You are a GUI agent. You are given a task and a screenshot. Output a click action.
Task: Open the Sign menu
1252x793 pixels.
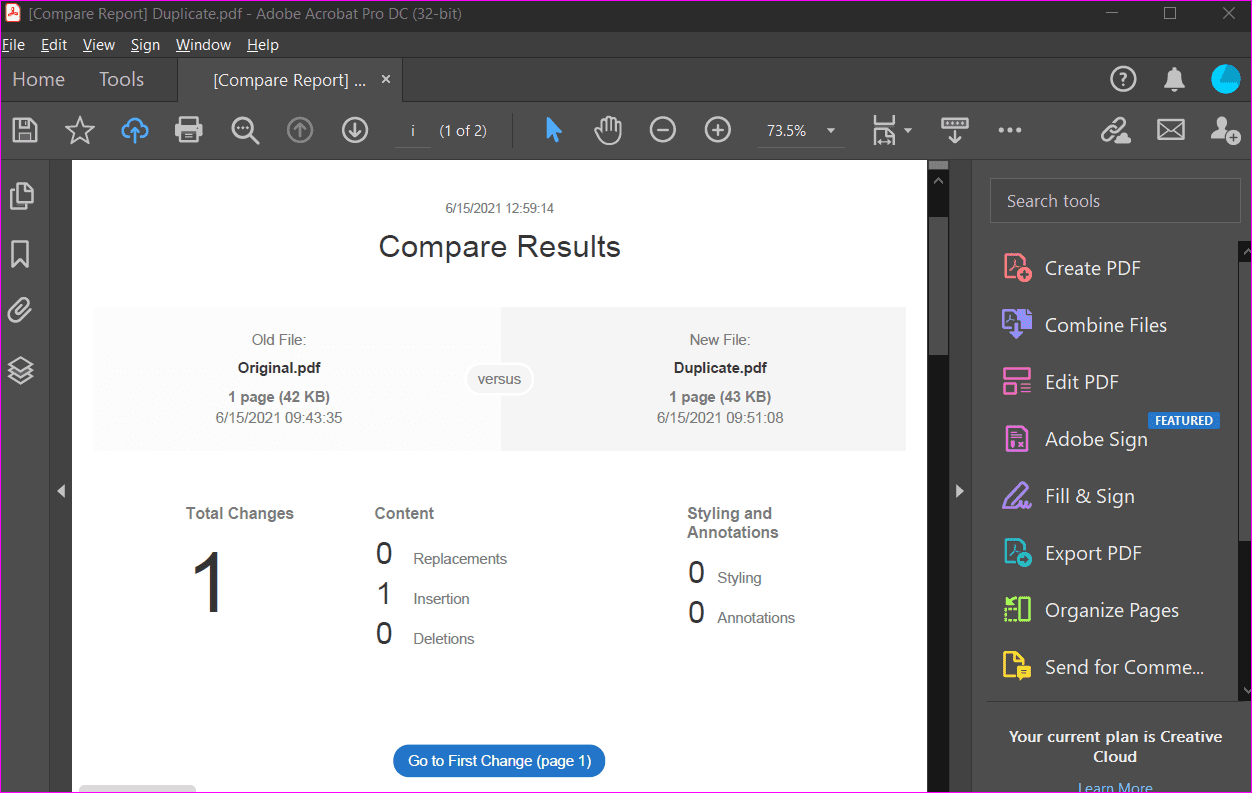(x=145, y=45)
